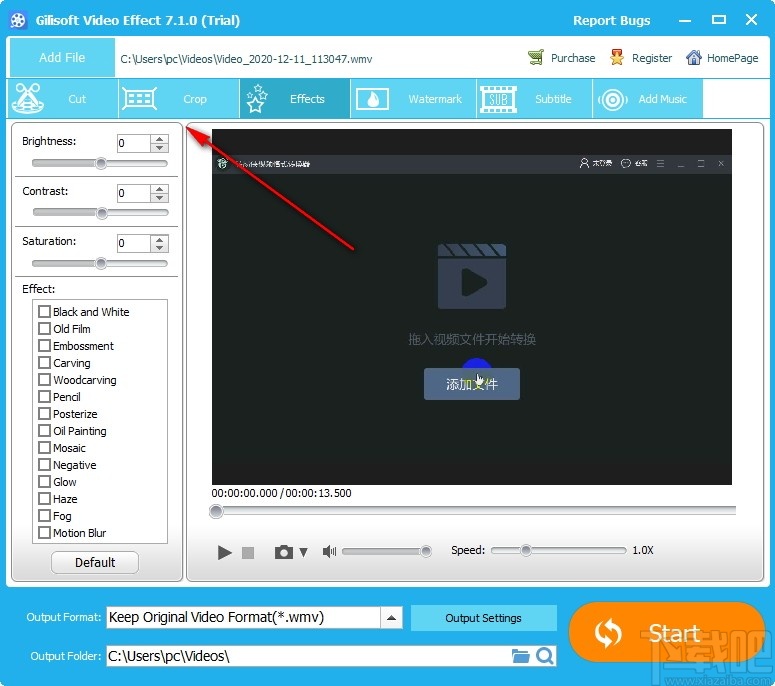Click the Start conversion button
Image resolution: width=775 pixels, height=686 pixels.
tap(667, 632)
